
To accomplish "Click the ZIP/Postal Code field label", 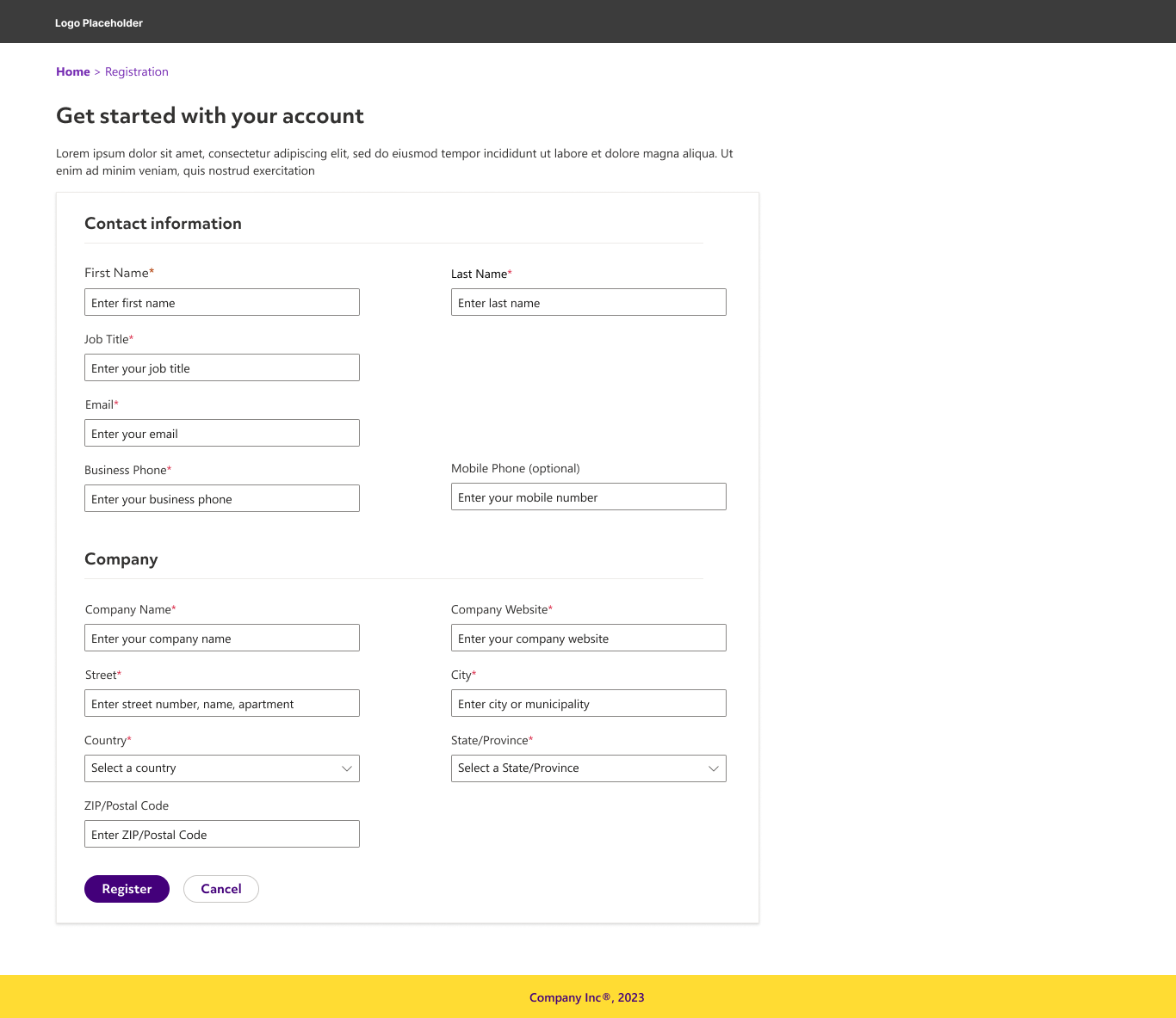I will pyautogui.click(x=127, y=805).
